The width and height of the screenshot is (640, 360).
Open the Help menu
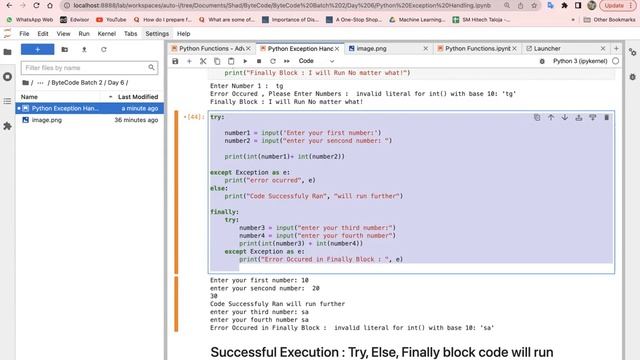(183, 34)
